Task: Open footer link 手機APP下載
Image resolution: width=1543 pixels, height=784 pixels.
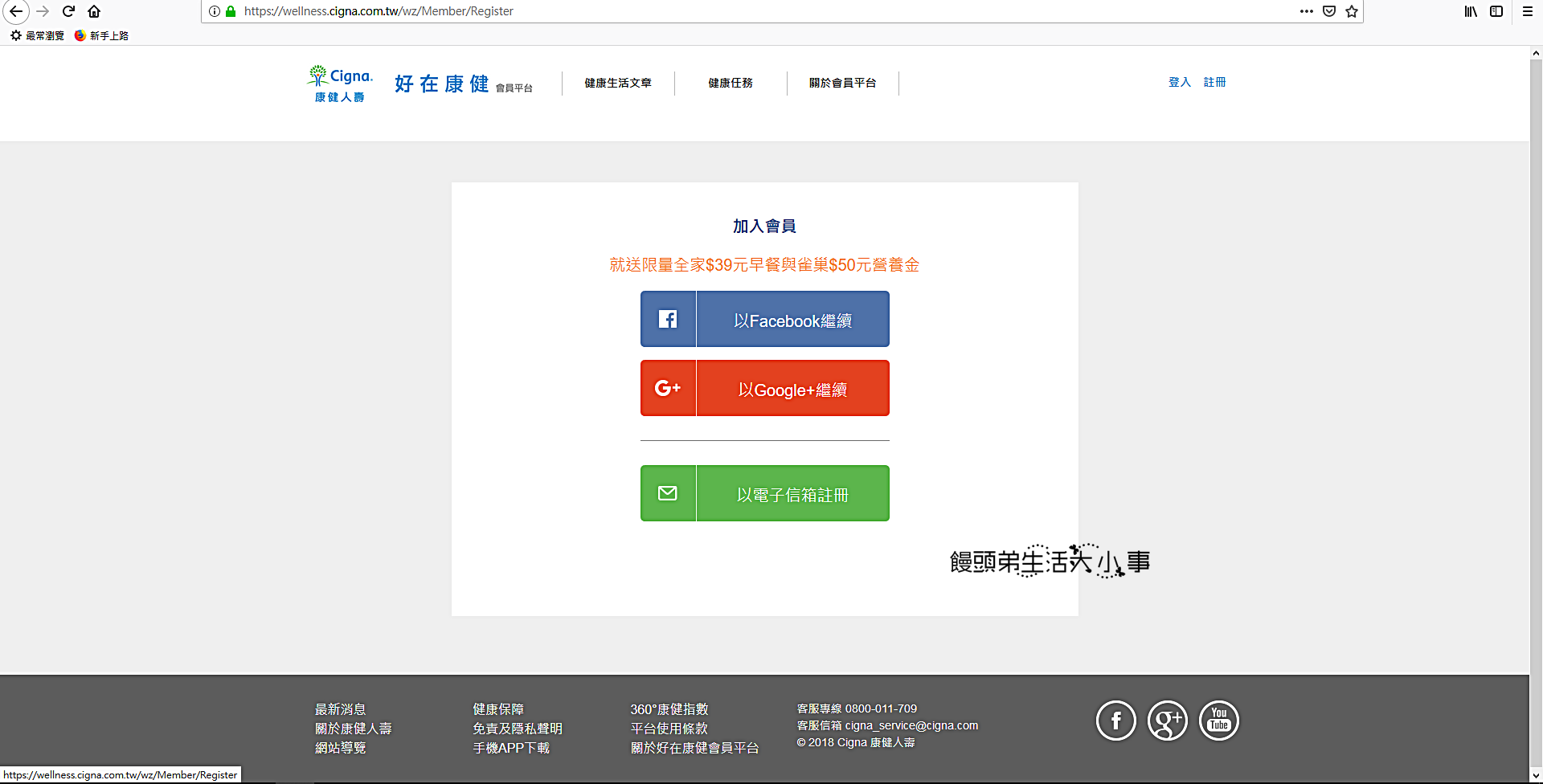Action: click(x=511, y=748)
